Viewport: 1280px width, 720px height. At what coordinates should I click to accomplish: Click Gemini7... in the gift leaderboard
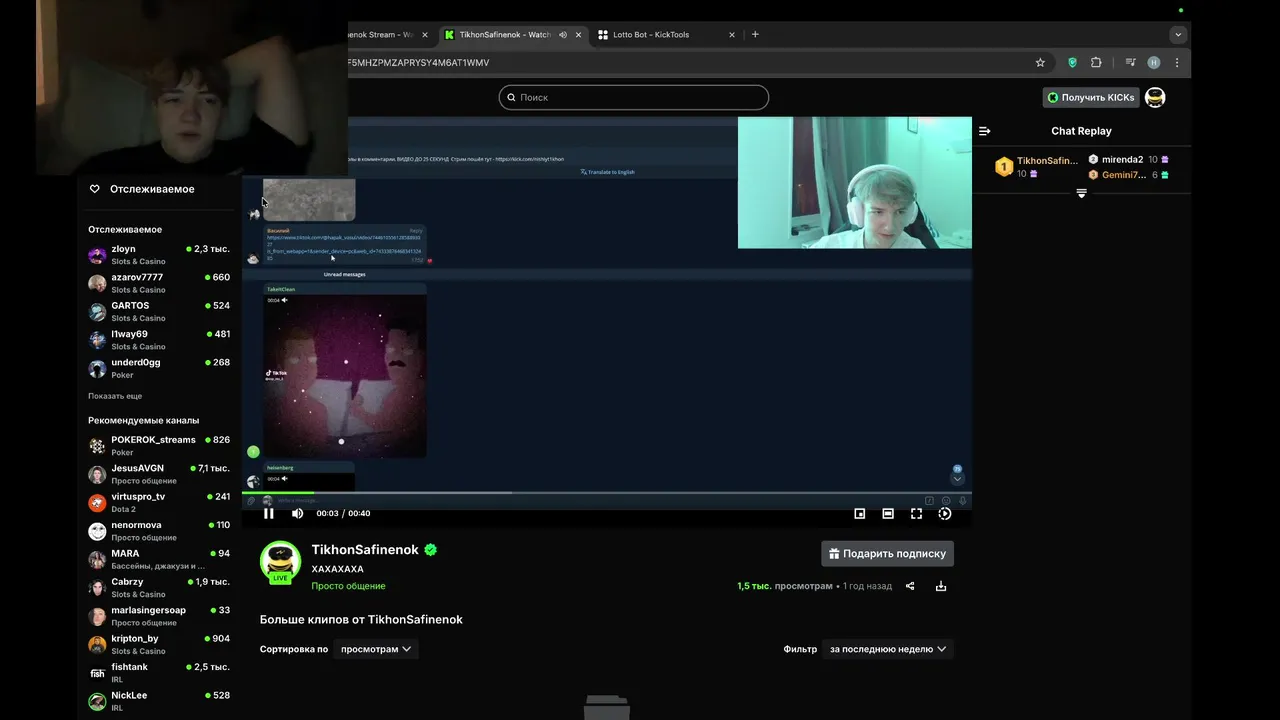tap(1123, 174)
